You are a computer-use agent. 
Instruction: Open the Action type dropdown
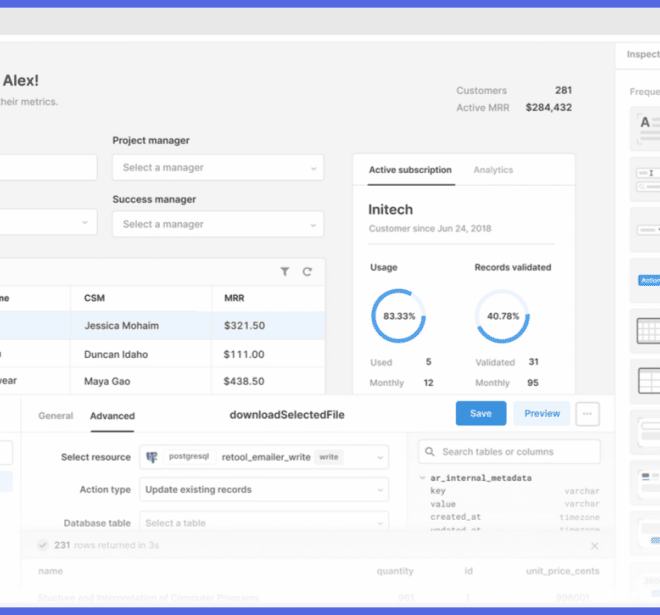[x=264, y=490]
